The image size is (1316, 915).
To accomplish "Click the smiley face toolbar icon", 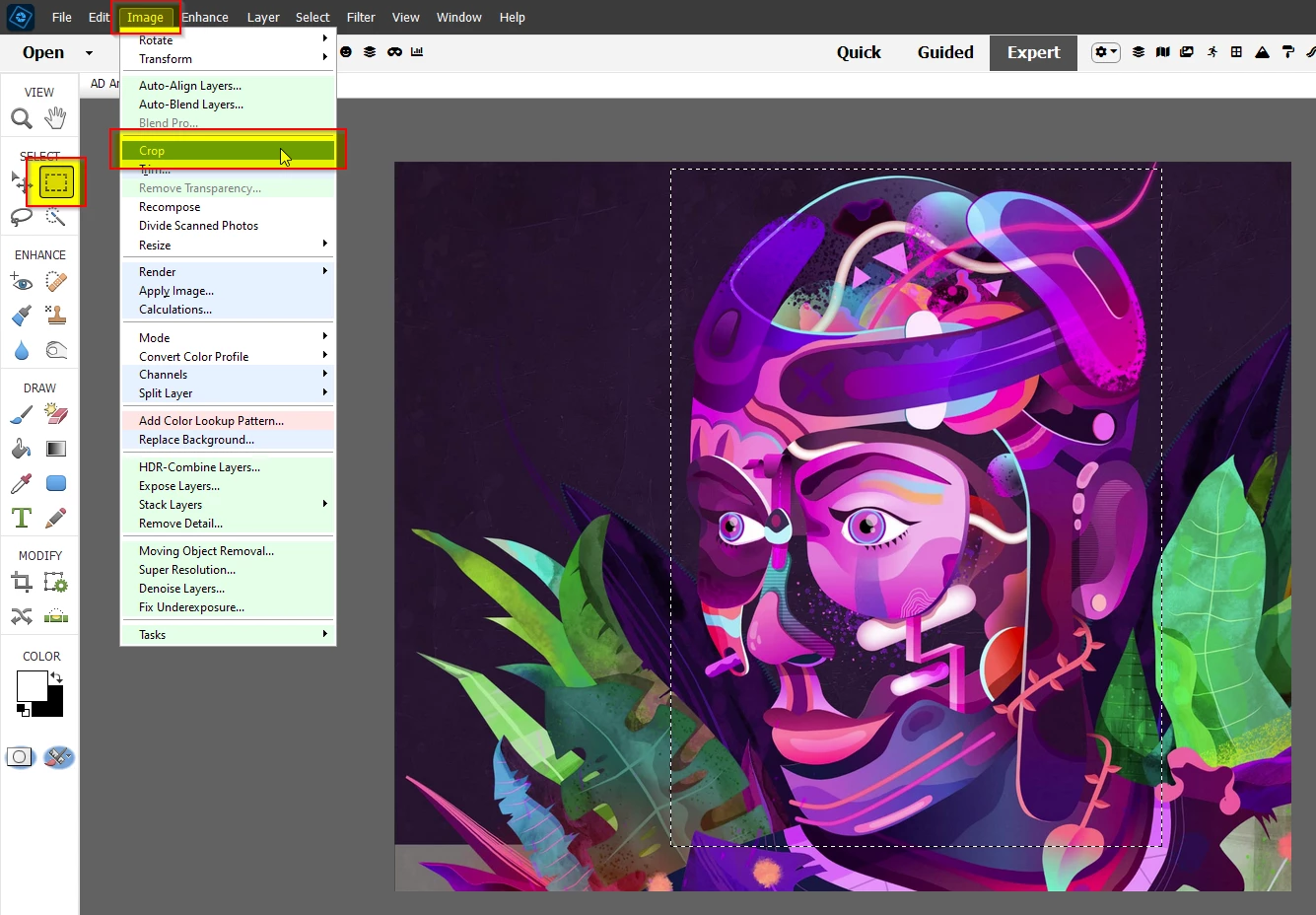I will [x=346, y=52].
